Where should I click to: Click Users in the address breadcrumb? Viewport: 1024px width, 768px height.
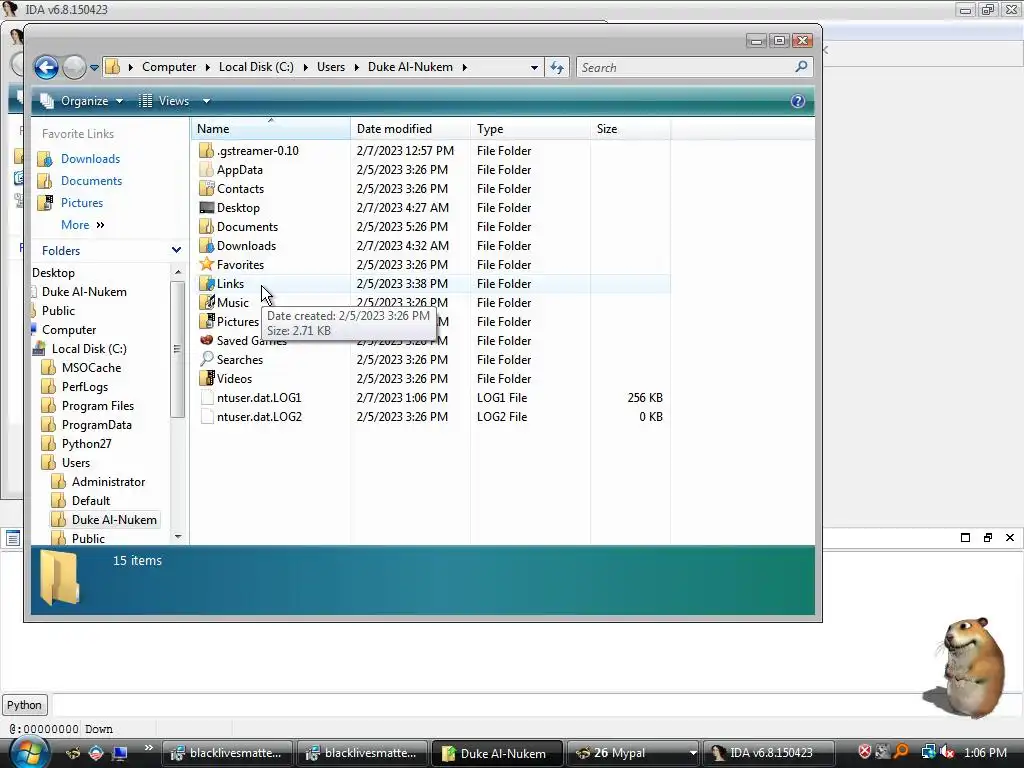pos(330,67)
